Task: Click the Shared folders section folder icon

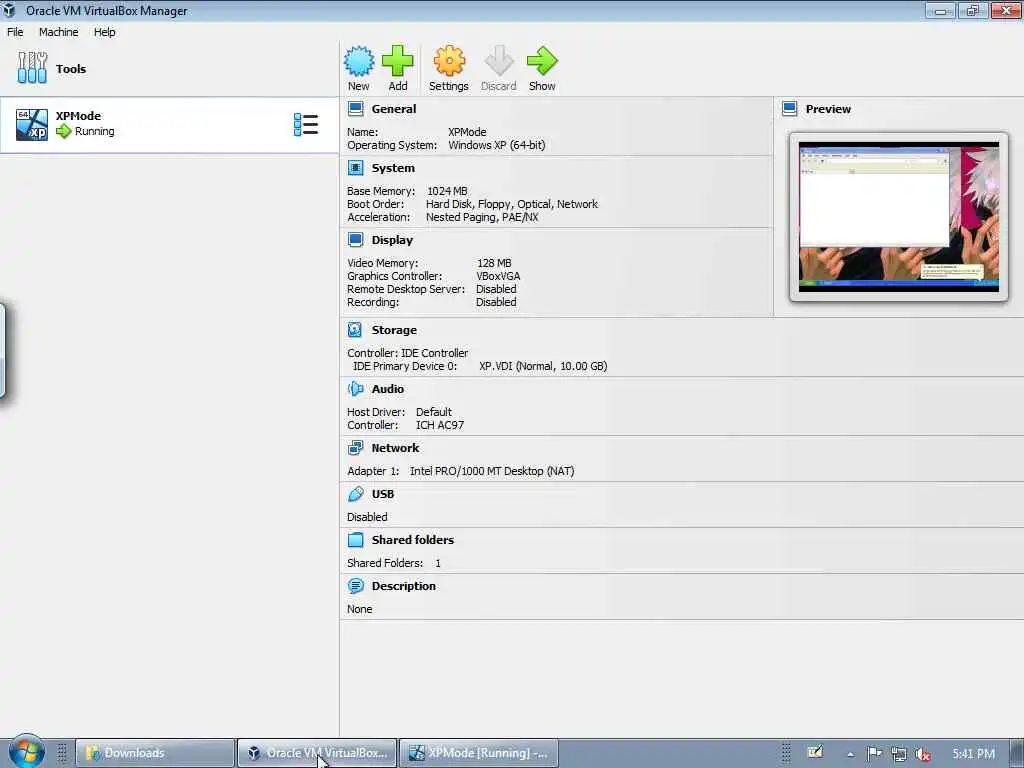Action: 355,539
